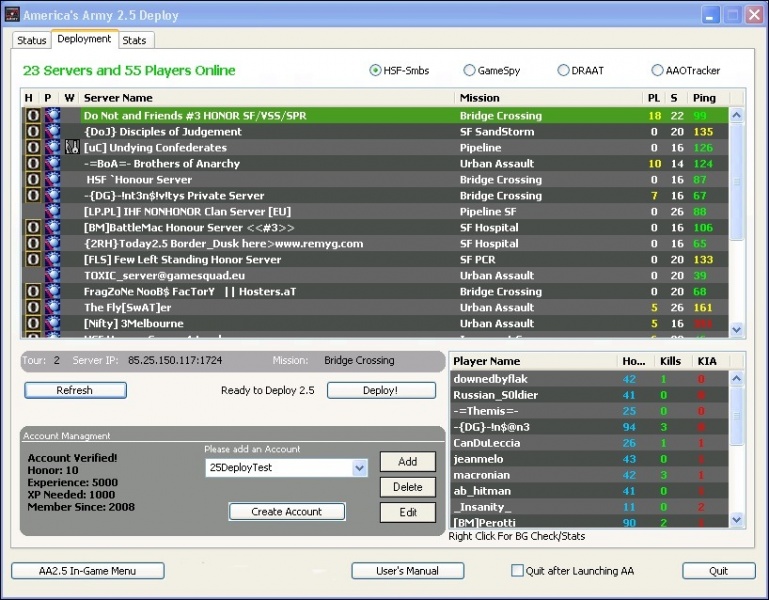Select player downedbyflak in list
The height and width of the screenshot is (600, 769).
click(x=590, y=379)
